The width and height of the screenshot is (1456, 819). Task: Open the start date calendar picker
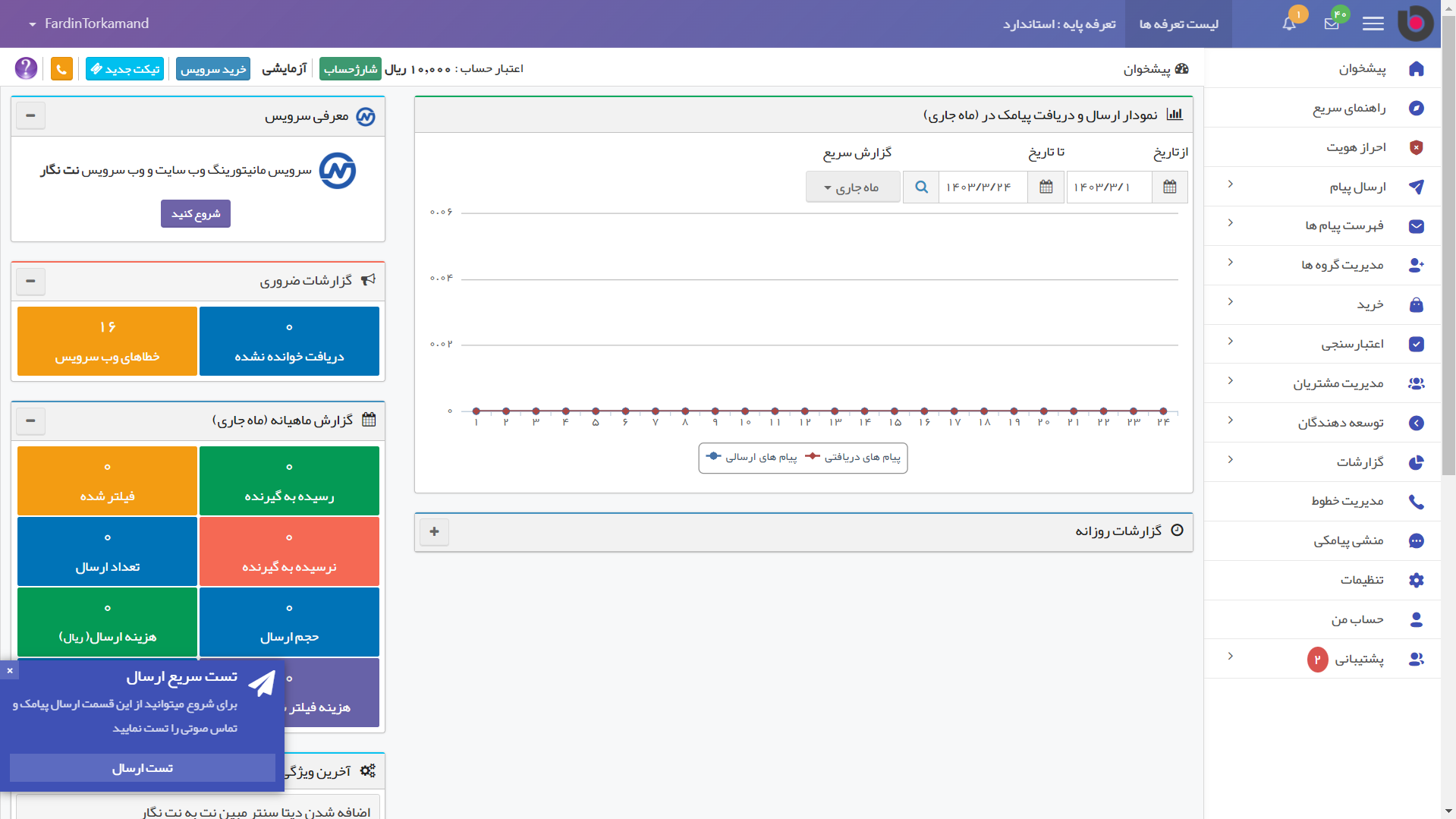coord(1169,187)
